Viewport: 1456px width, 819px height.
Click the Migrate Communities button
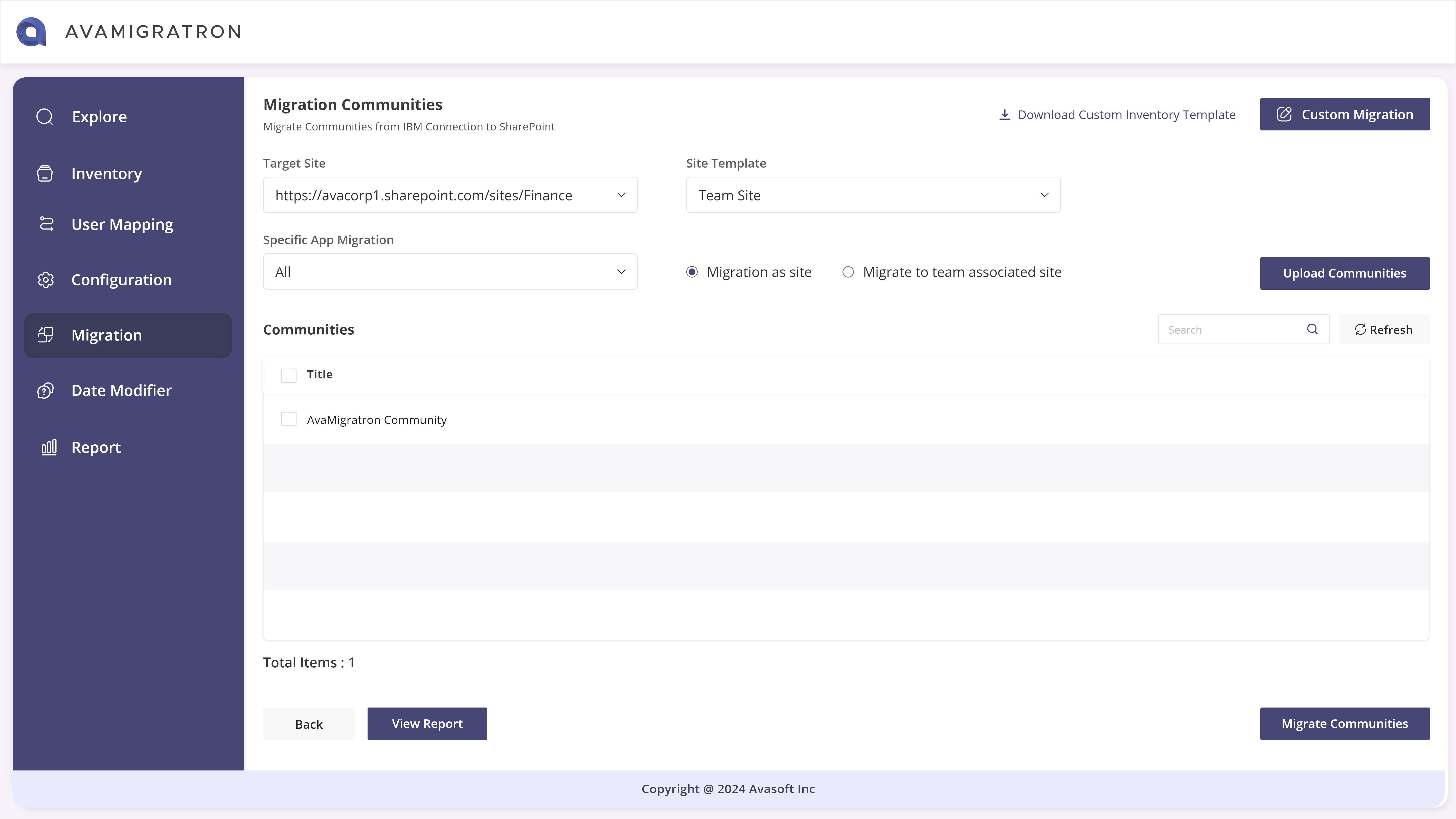(x=1345, y=724)
